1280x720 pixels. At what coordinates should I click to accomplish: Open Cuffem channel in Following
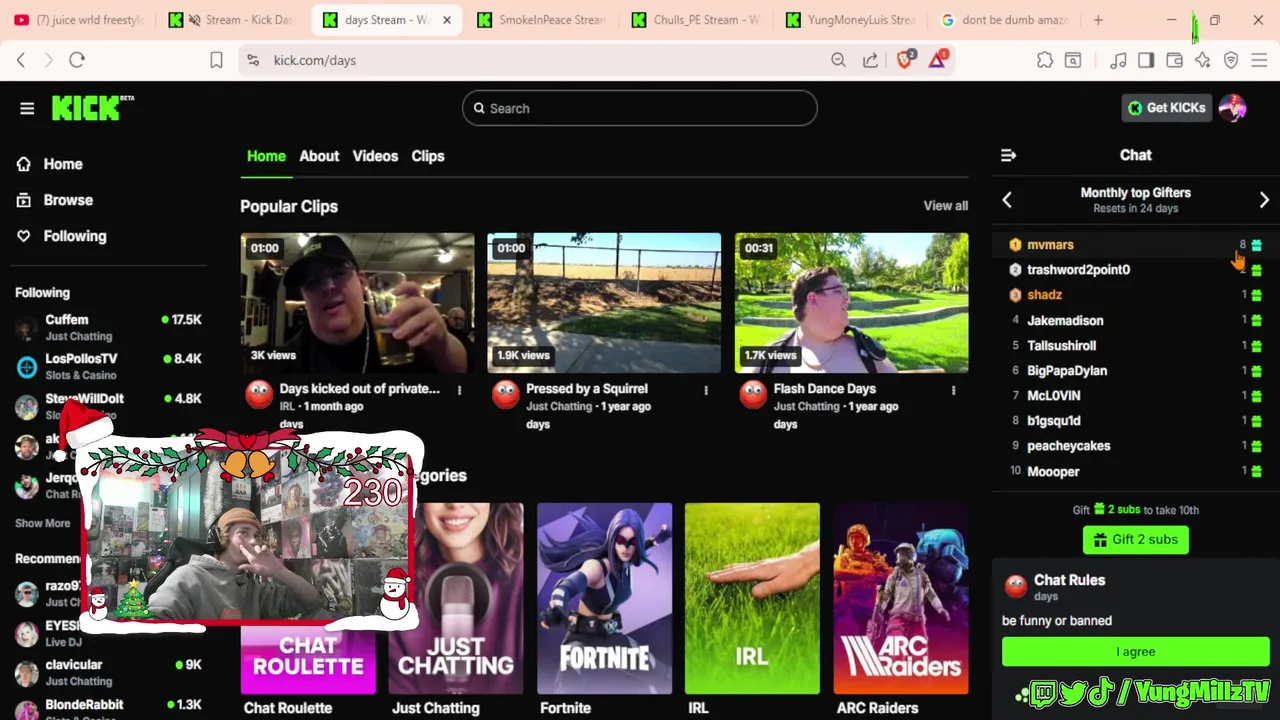pos(108,327)
